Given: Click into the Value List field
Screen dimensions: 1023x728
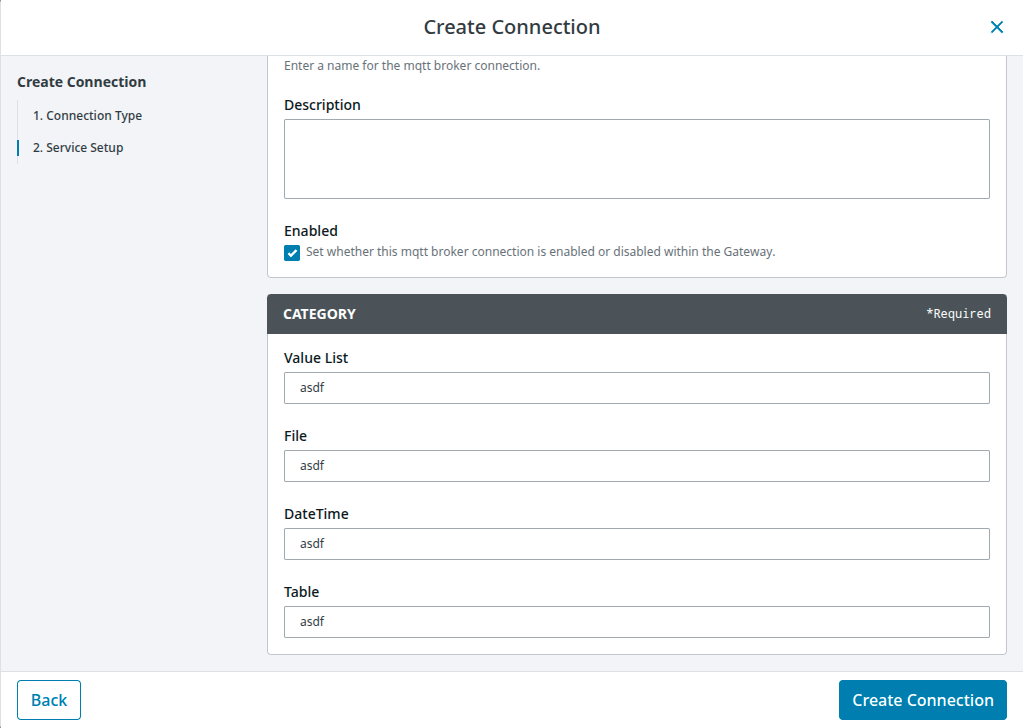Looking at the screenshot, I should (x=636, y=388).
